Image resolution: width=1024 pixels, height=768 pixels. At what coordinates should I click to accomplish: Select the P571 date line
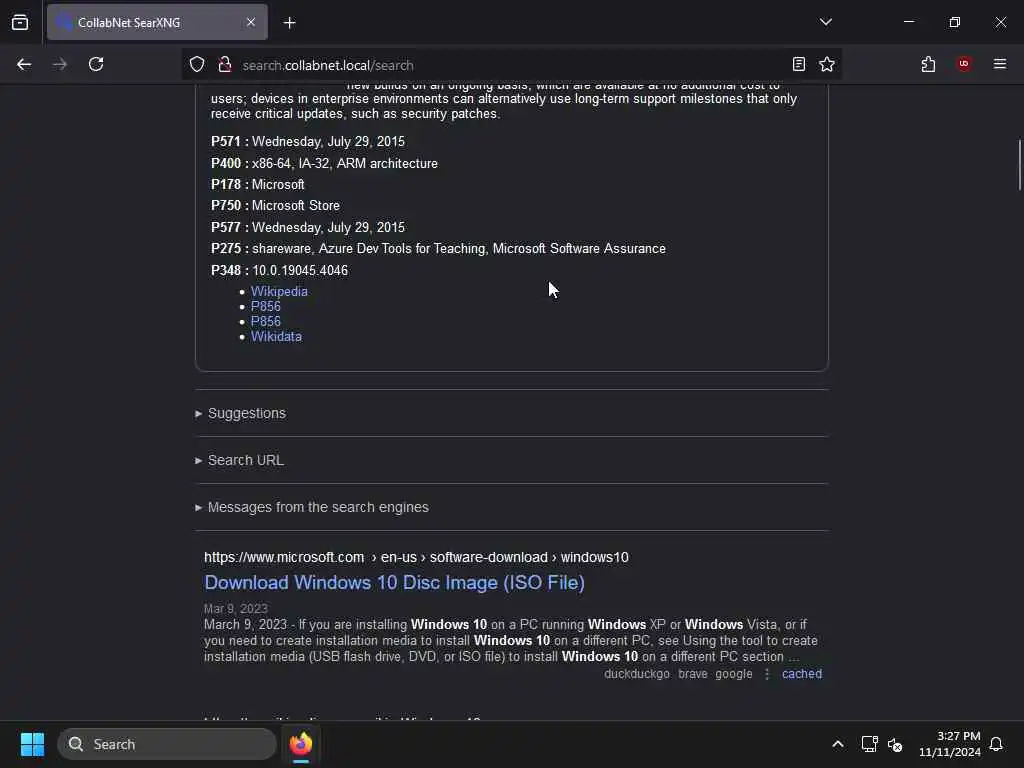[x=308, y=142]
